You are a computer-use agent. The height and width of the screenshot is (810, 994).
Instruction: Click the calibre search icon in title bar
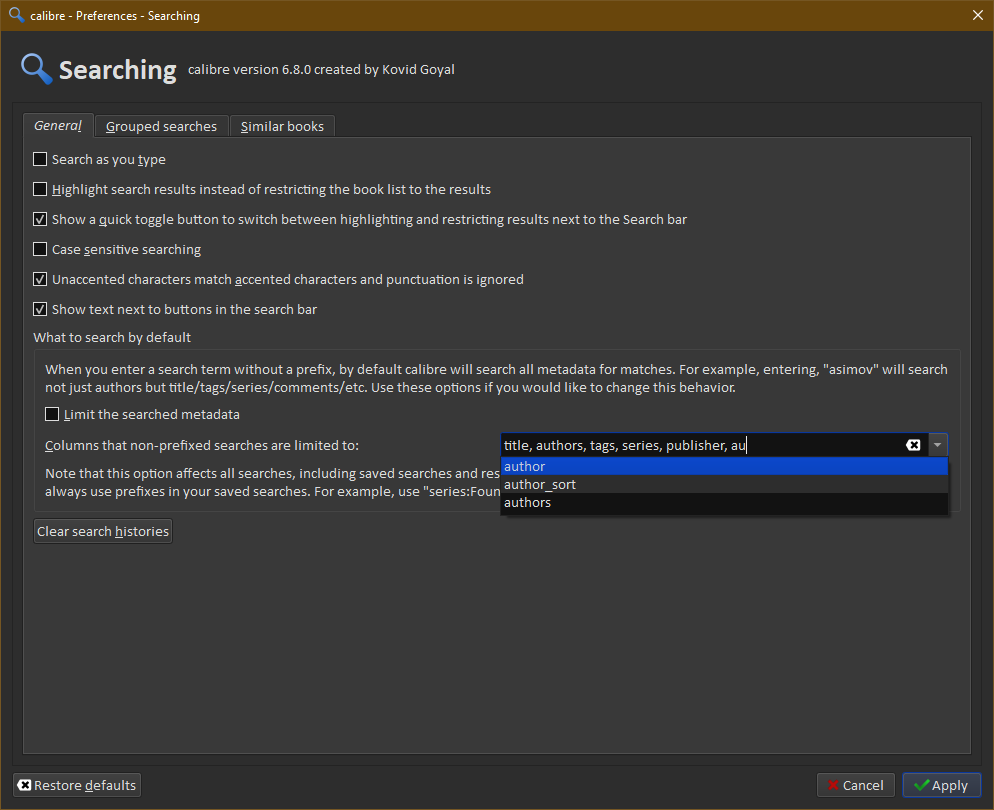[16, 15]
